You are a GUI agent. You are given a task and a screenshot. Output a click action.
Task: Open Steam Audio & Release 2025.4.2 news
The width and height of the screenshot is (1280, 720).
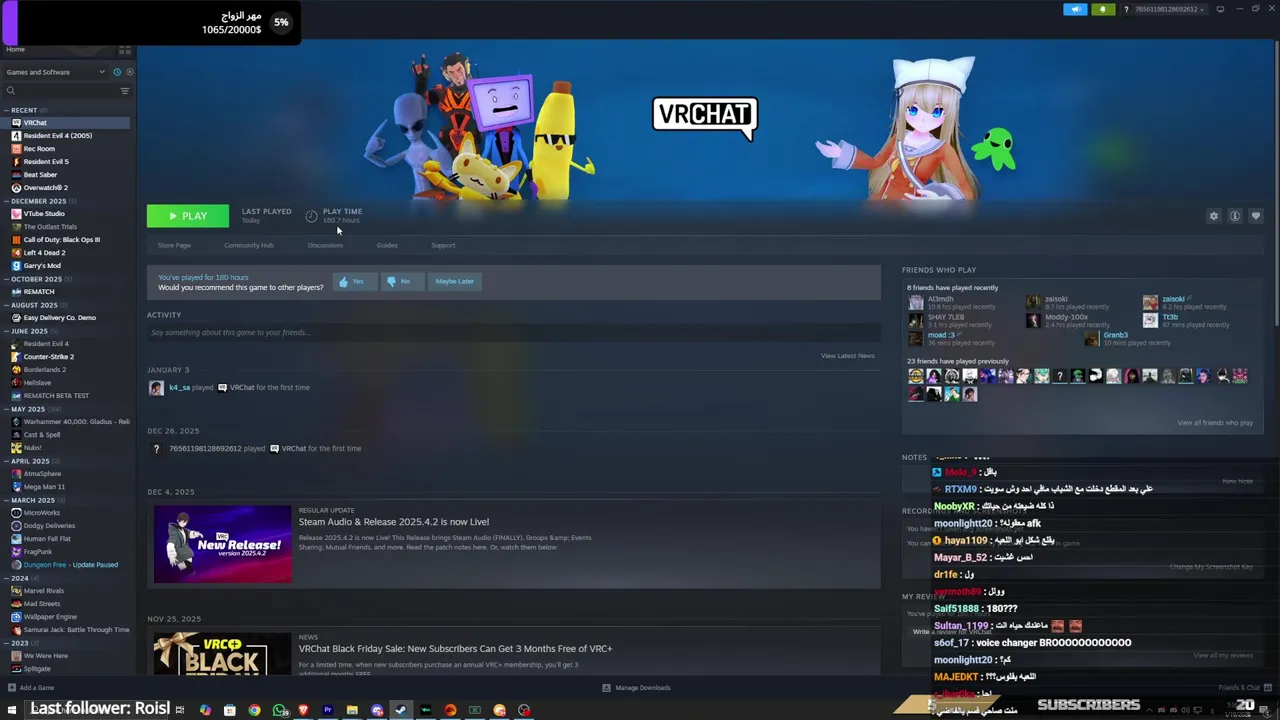point(394,522)
